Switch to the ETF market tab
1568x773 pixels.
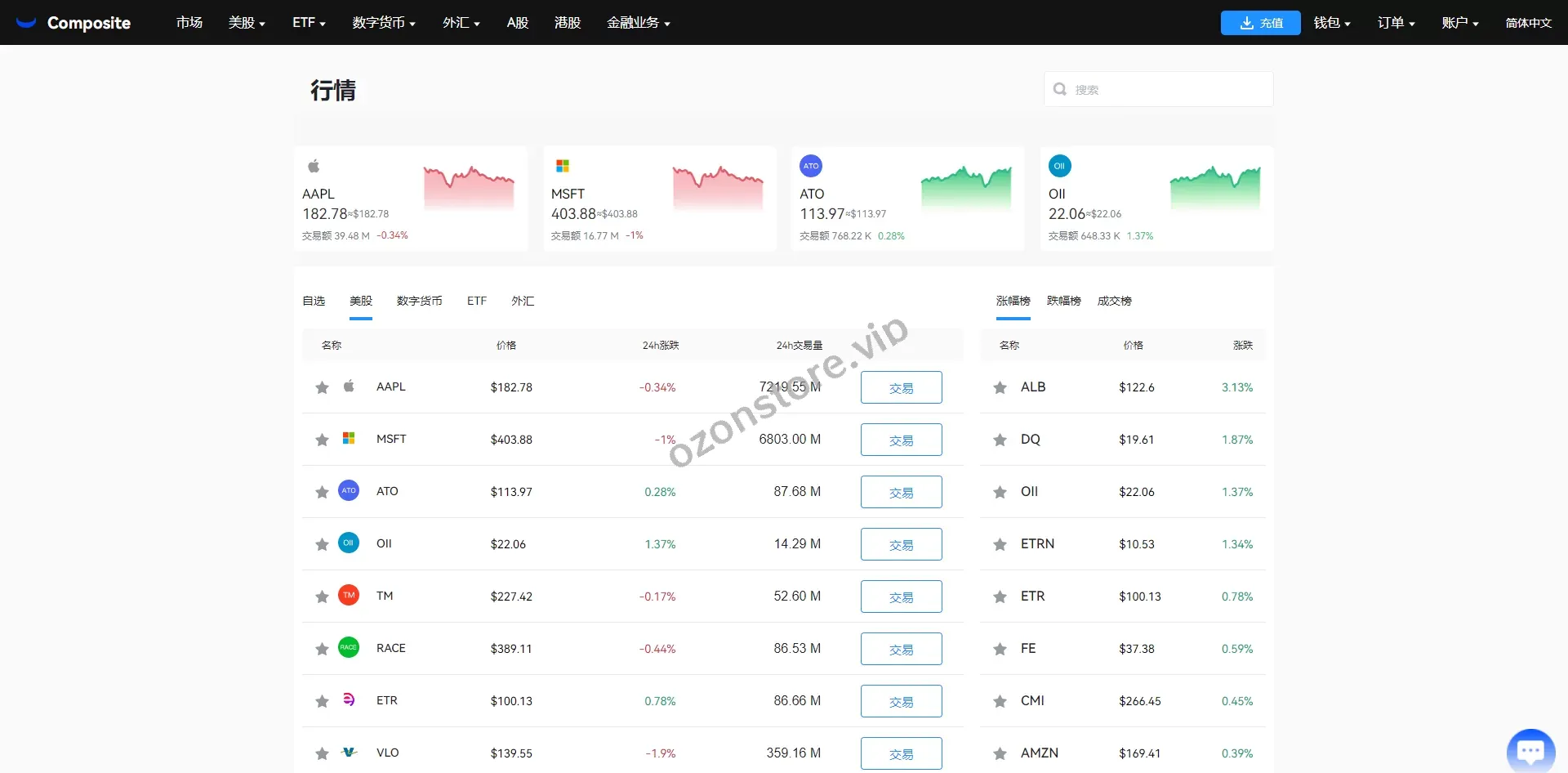coord(477,301)
